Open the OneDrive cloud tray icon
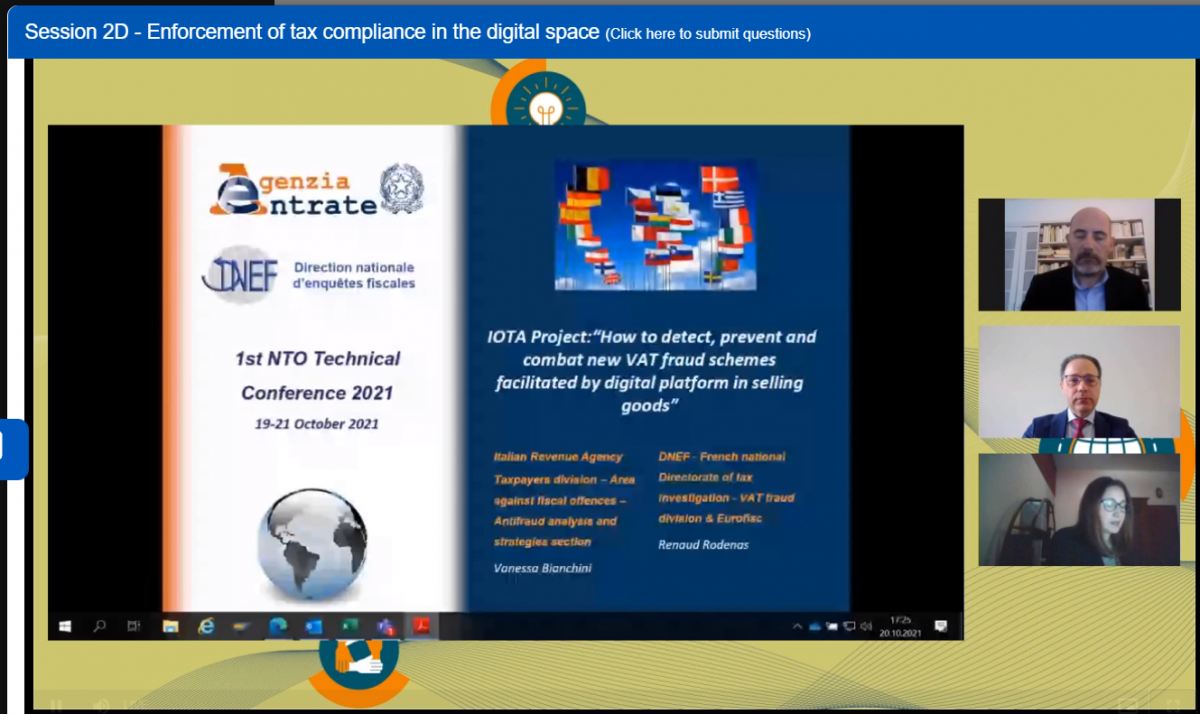1200x714 pixels. [x=814, y=627]
